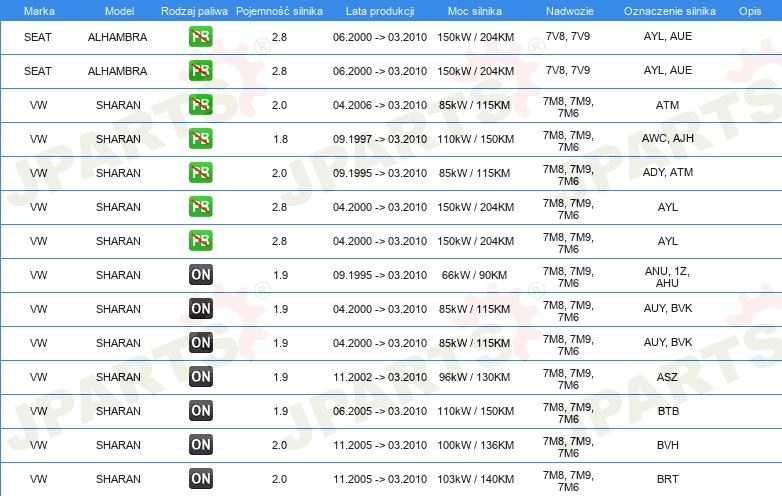Image resolution: width=782 pixels, height=496 pixels.
Task: Select the "06.2005 -> 03.2010" production years cell
Action: point(380,411)
